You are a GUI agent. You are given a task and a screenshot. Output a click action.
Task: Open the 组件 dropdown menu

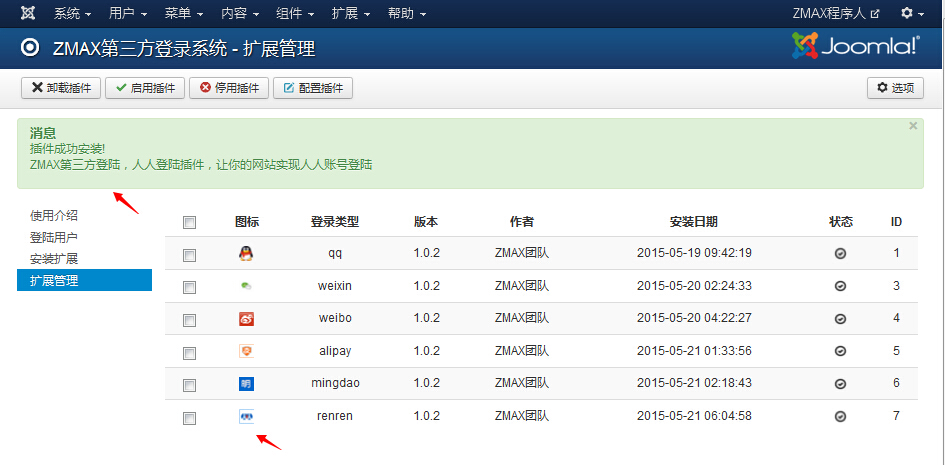coord(295,13)
